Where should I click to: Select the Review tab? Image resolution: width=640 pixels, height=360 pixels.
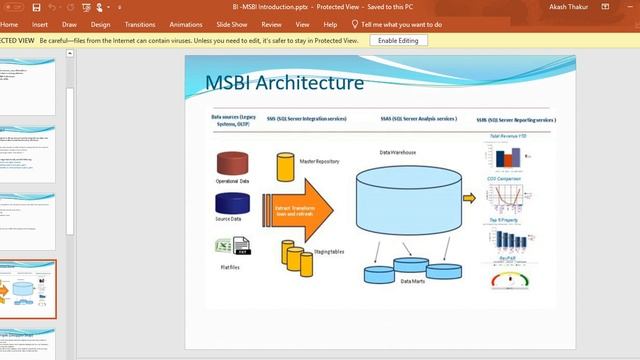tap(271, 24)
